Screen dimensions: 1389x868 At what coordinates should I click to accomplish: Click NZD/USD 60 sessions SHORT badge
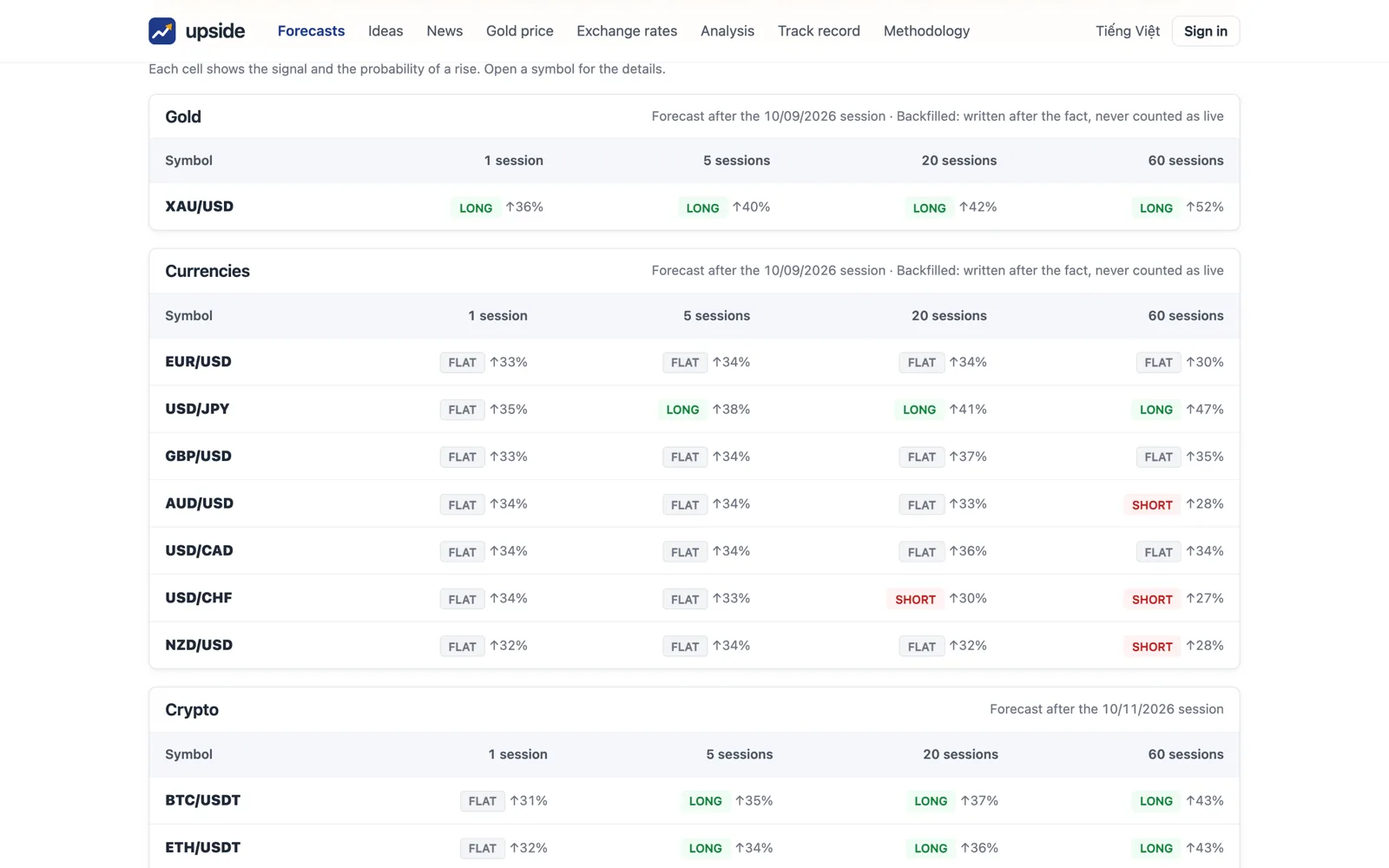point(1152,647)
